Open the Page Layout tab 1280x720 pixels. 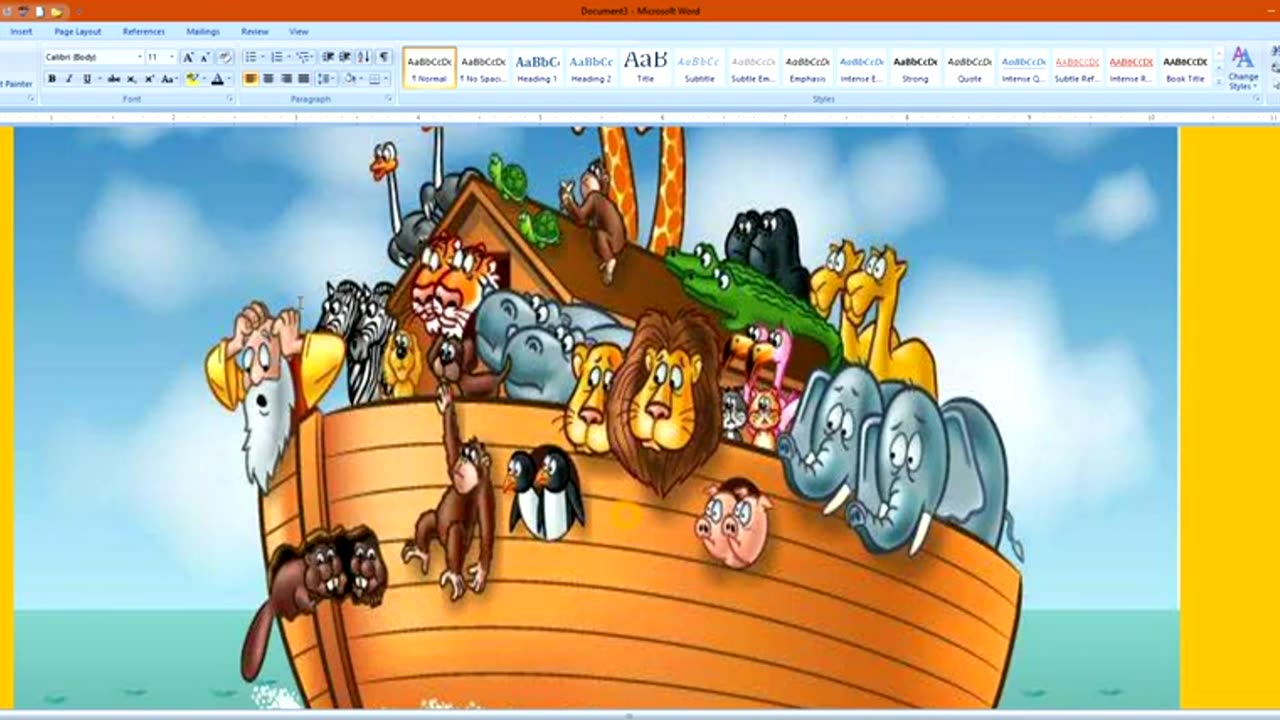pos(78,32)
